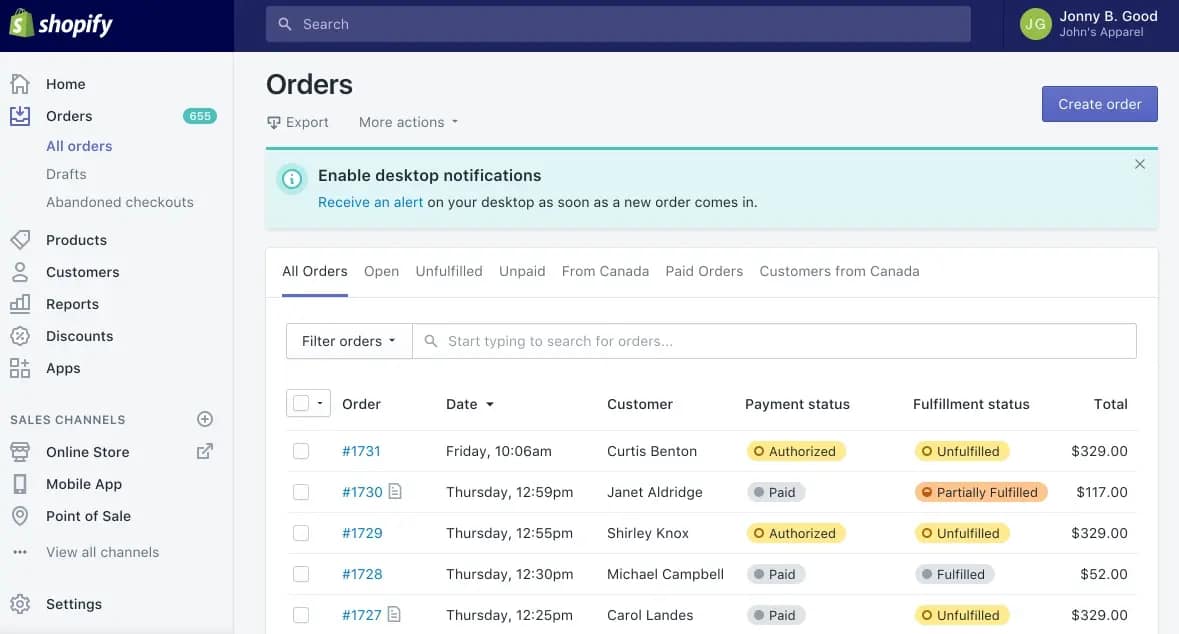Image resolution: width=1179 pixels, height=634 pixels.
Task: Open Customers from the sidebar icon
Action: click(x=22, y=272)
